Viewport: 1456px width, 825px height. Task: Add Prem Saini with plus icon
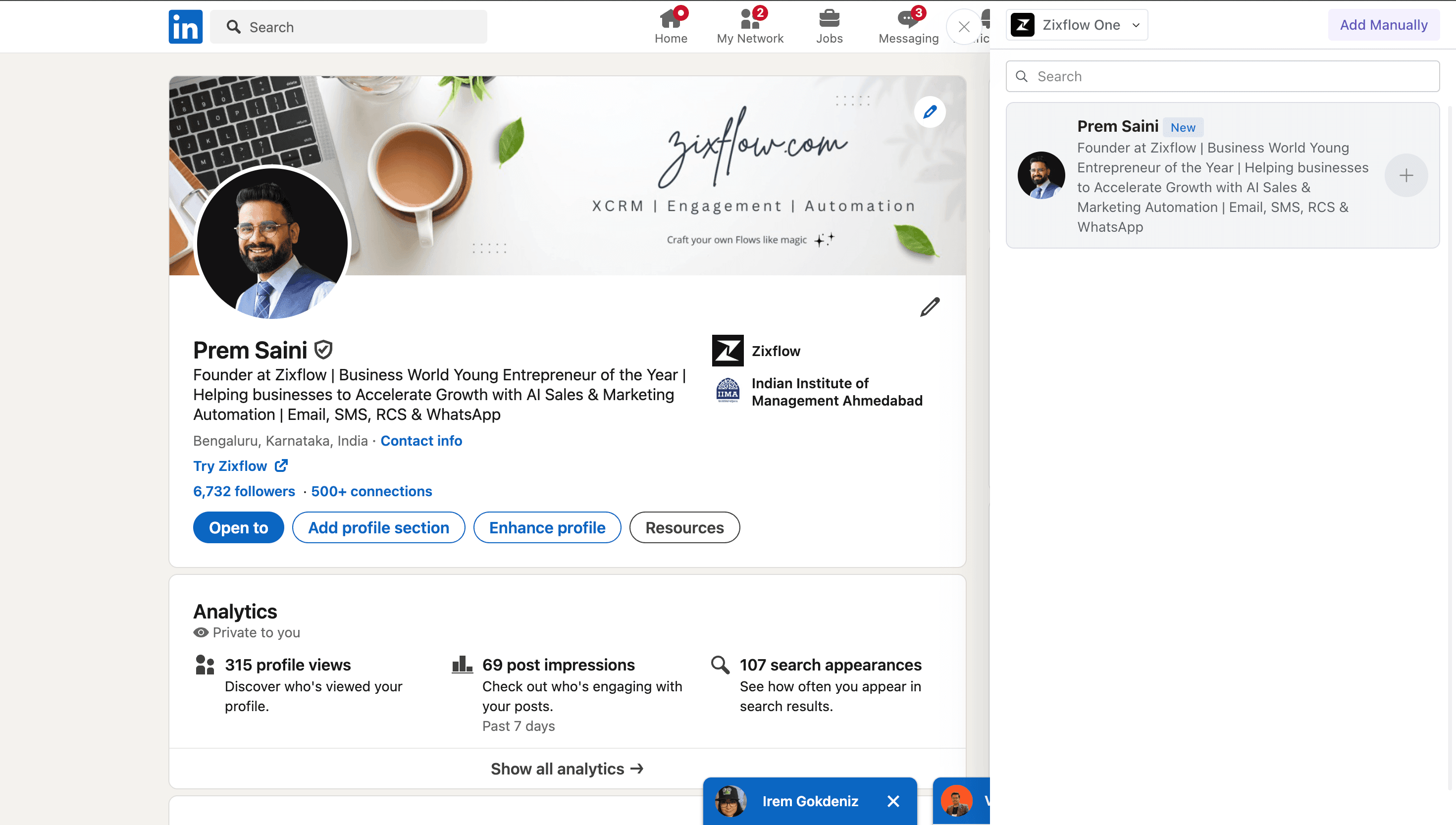[x=1405, y=176]
